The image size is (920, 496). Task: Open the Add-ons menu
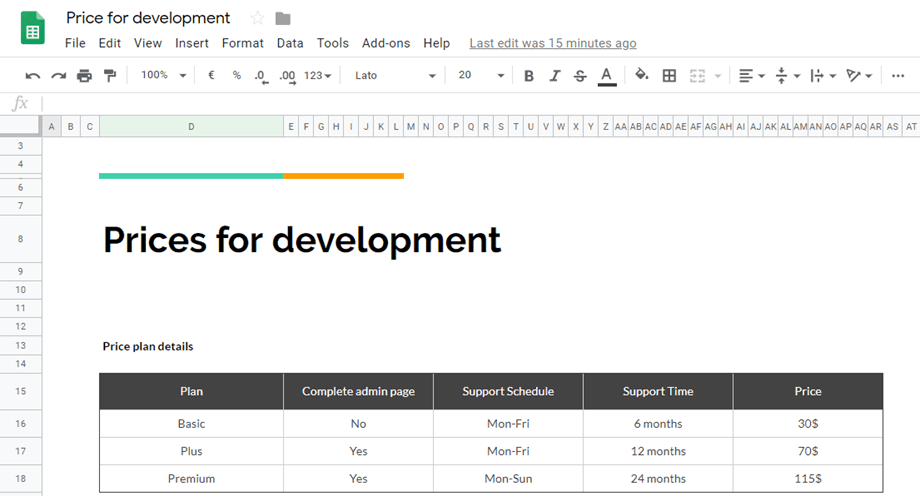(386, 43)
